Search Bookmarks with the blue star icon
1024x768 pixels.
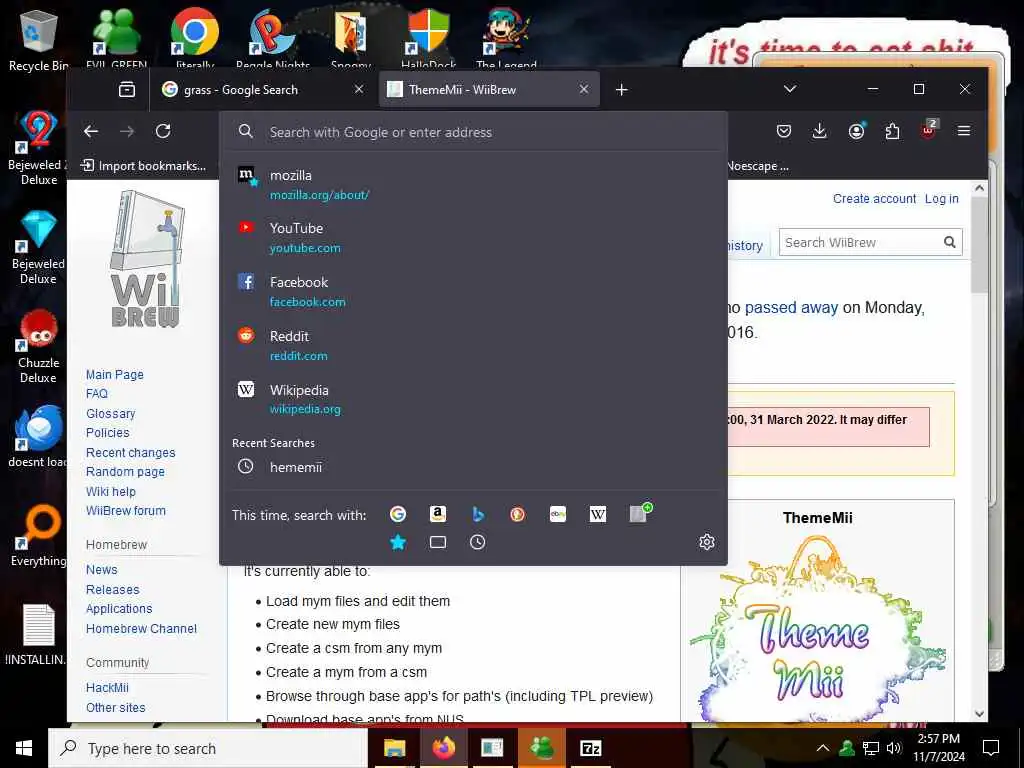click(398, 542)
